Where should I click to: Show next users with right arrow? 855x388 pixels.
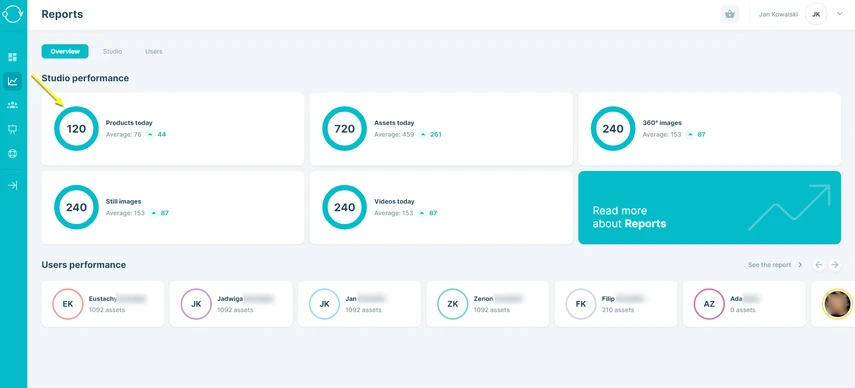pos(835,265)
